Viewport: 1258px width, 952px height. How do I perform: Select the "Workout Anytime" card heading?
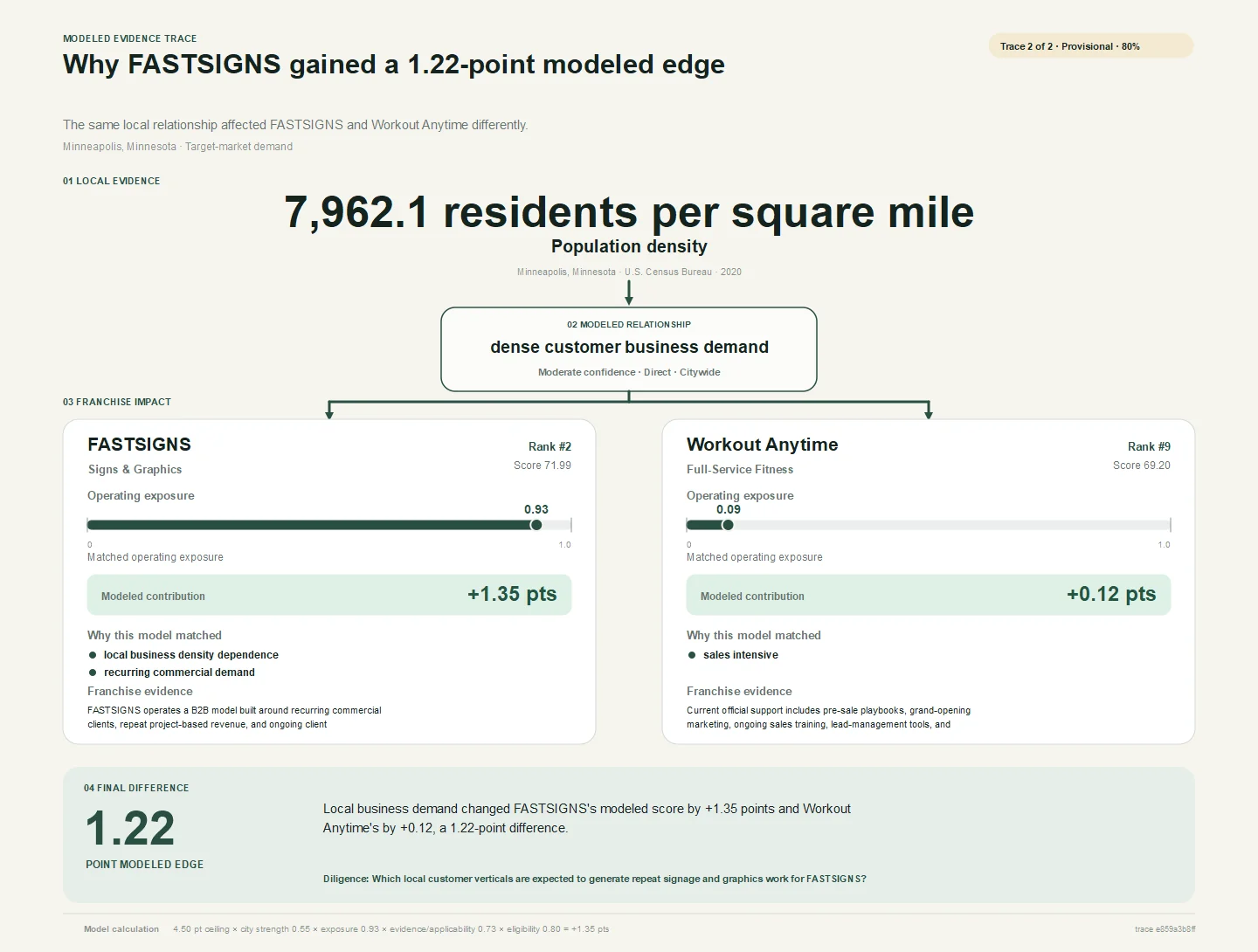point(762,445)
